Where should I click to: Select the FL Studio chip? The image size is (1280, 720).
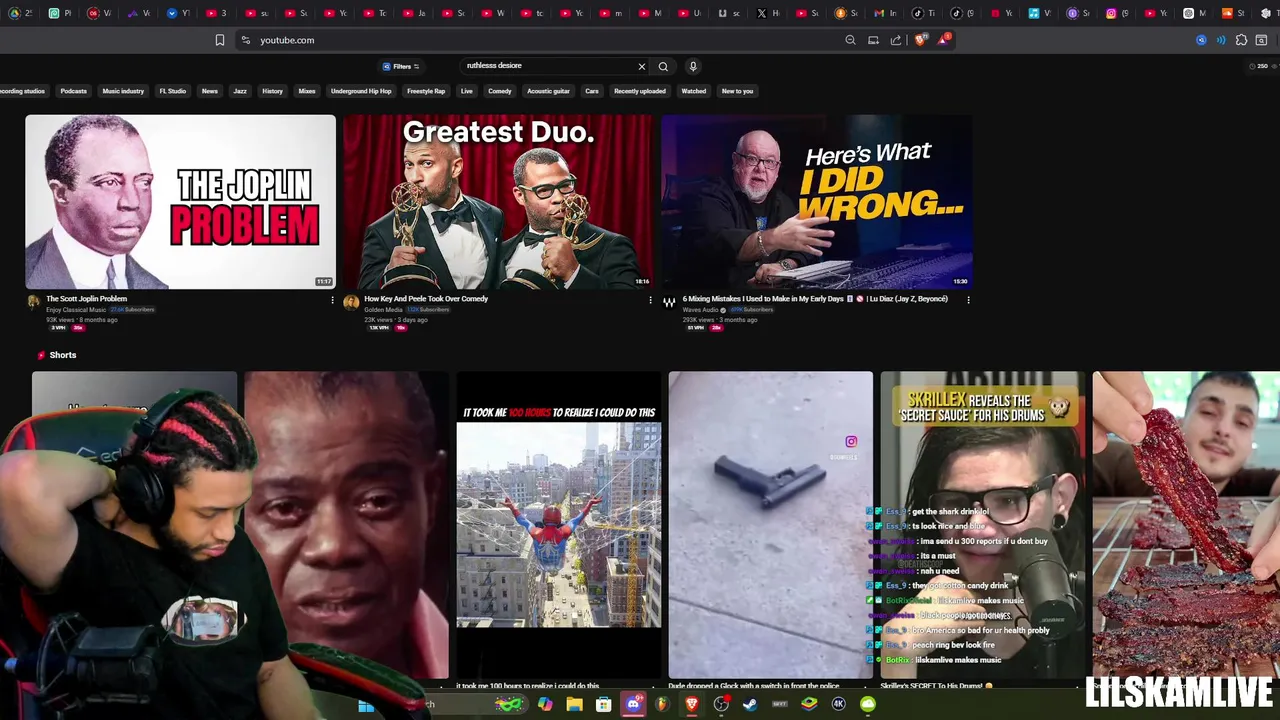click(x=173, y=91)
